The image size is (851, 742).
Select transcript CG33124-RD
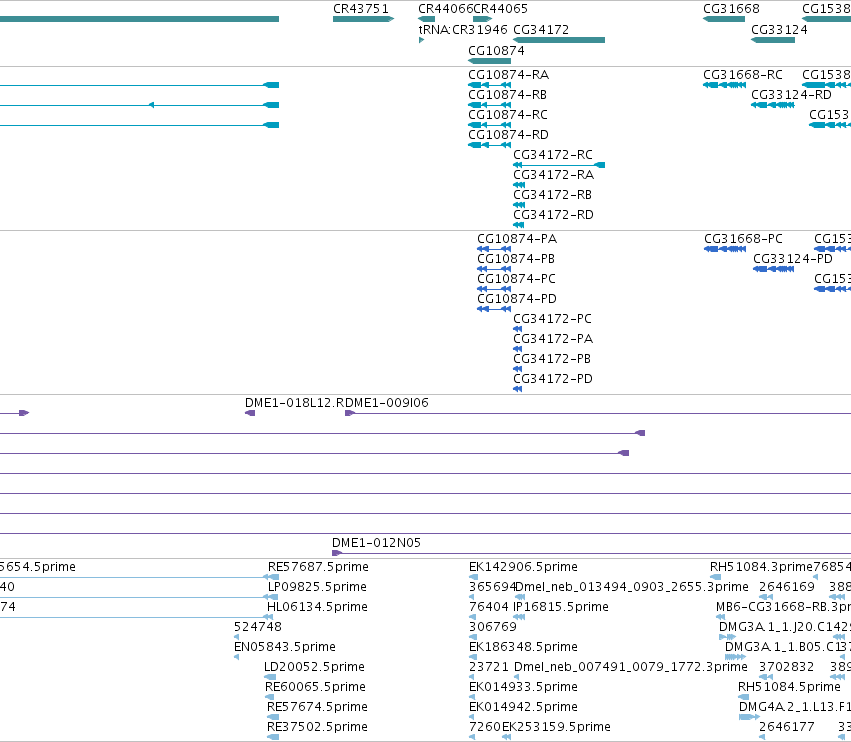point(773,105)
